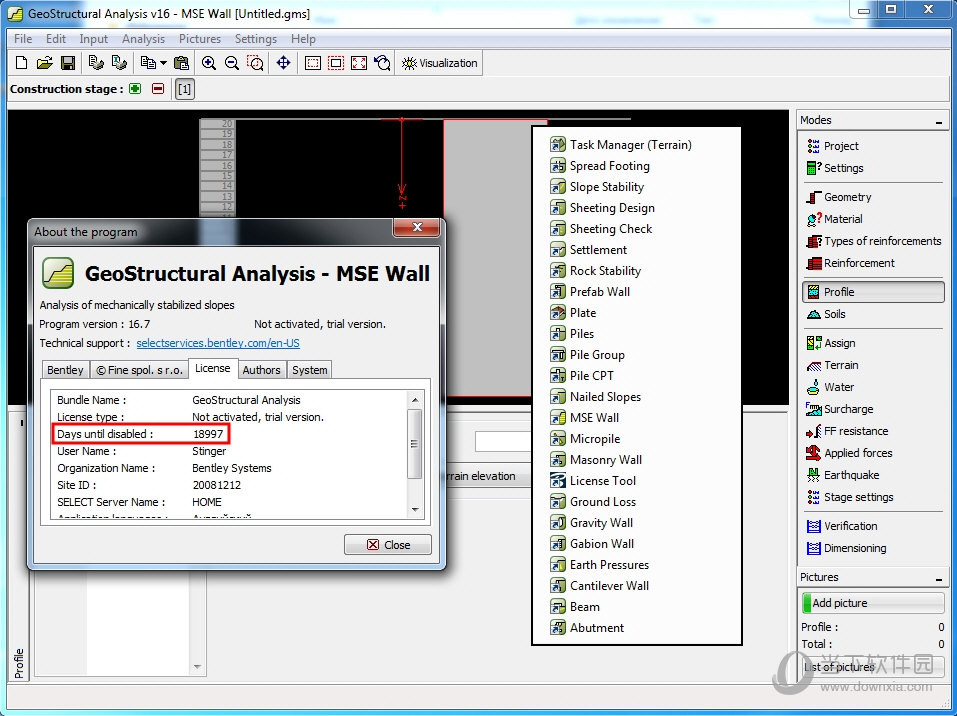Switch to Terrain mode
This screenshot has height=716, width=957.
point(832,365)
